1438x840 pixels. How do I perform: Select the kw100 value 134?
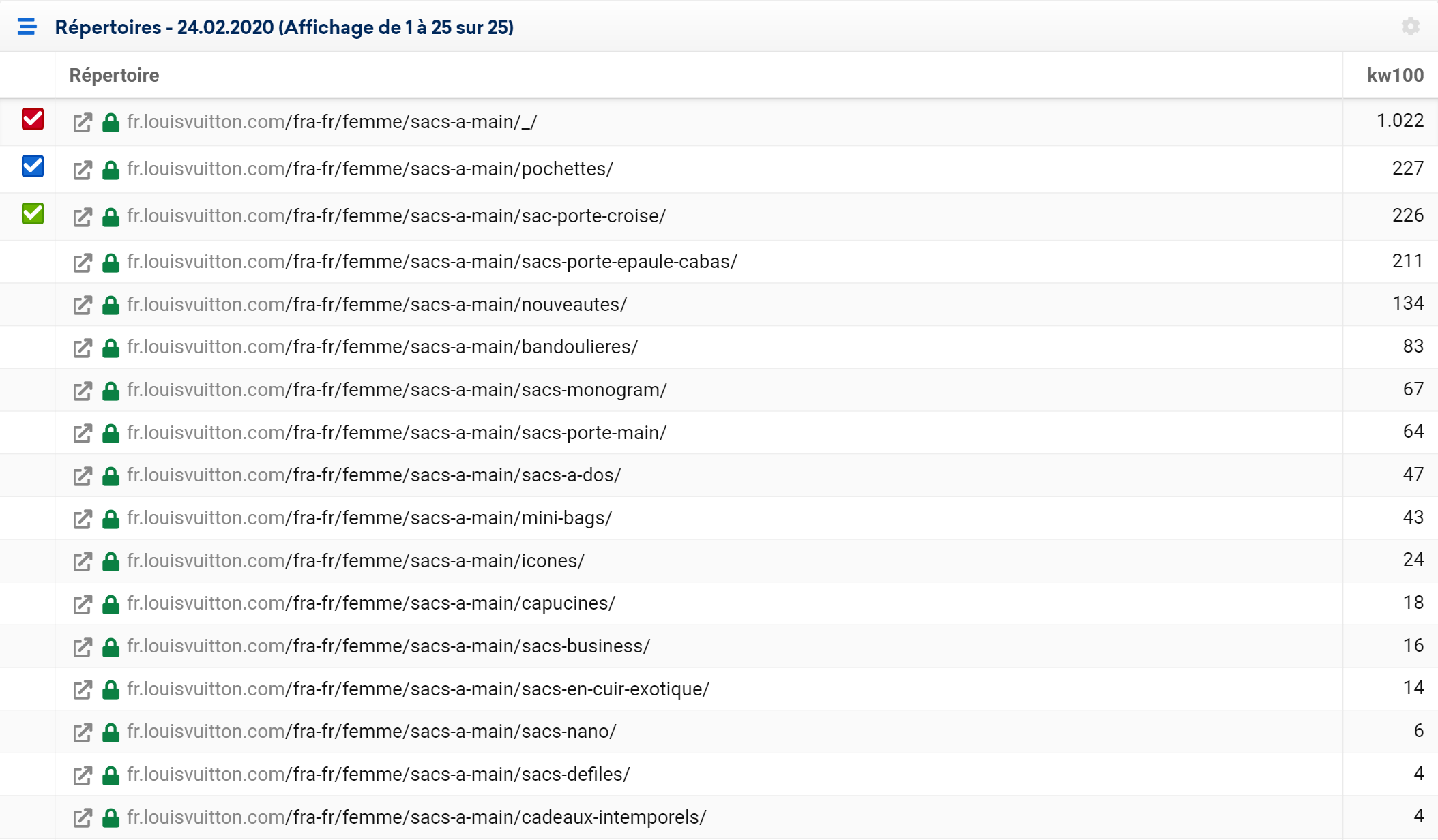pos(1408,303)
